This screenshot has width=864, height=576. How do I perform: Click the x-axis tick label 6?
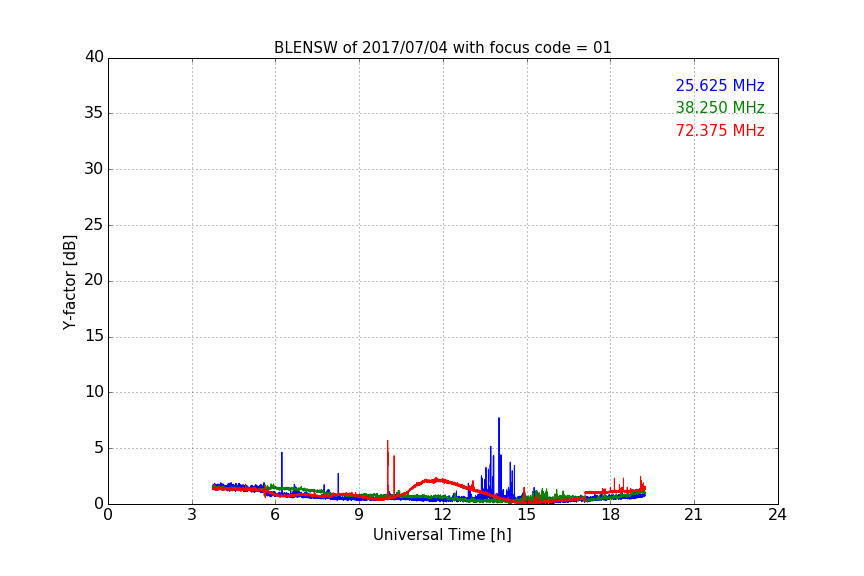click(x=275, y=515)
